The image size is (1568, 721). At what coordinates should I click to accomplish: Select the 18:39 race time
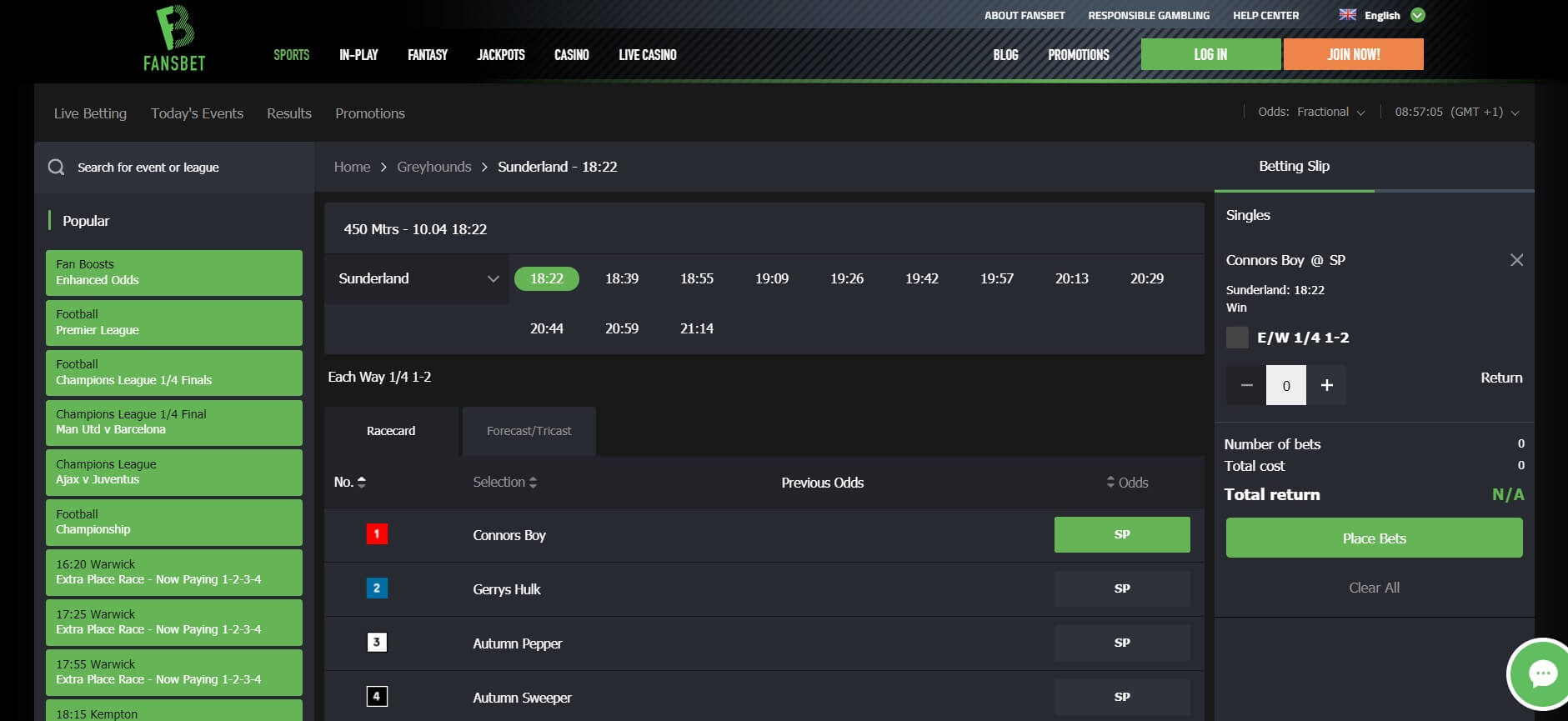(622, 278)
